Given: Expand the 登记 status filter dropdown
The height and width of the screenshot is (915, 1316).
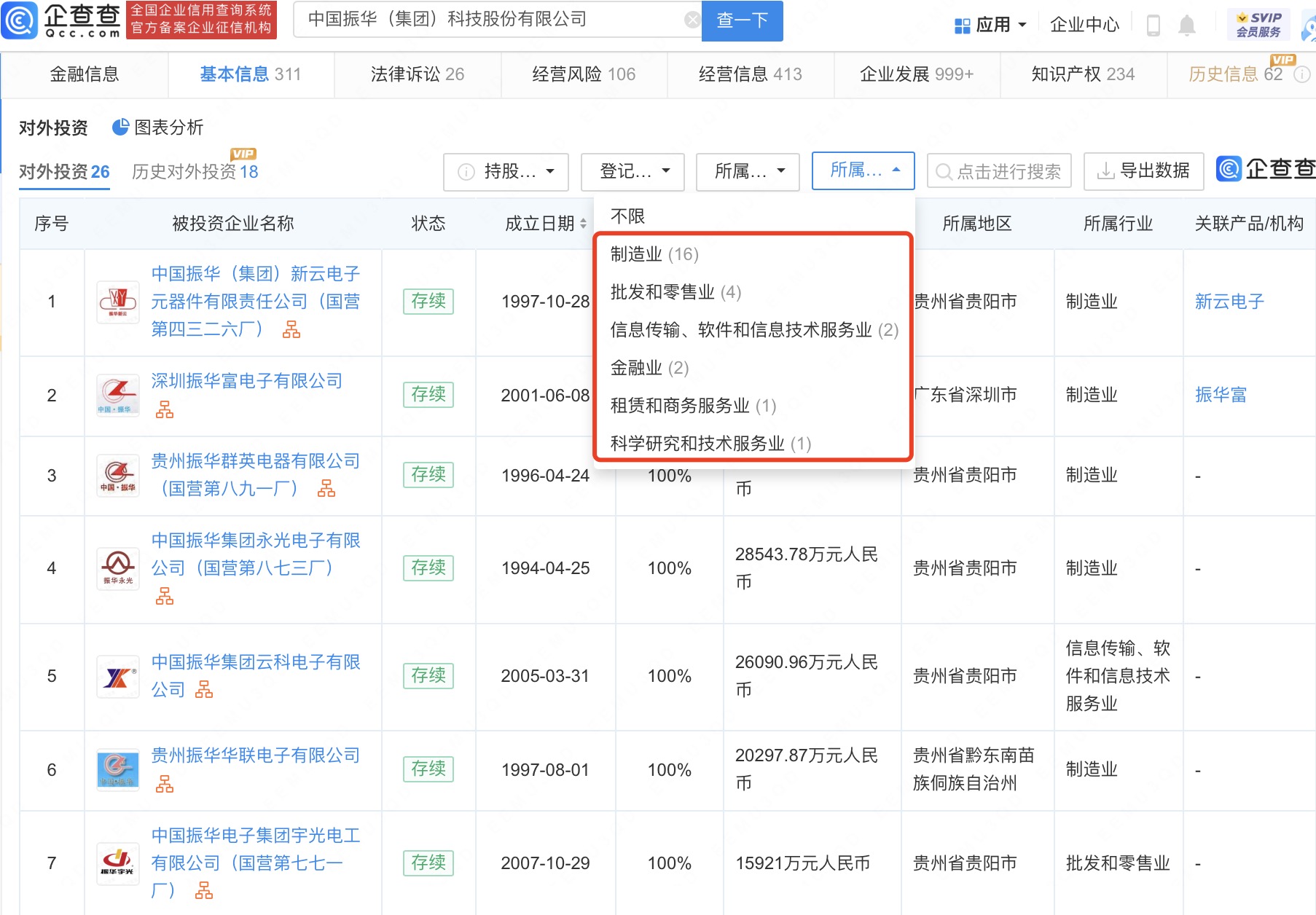Looking at the screenshot, I should (632, 172).
